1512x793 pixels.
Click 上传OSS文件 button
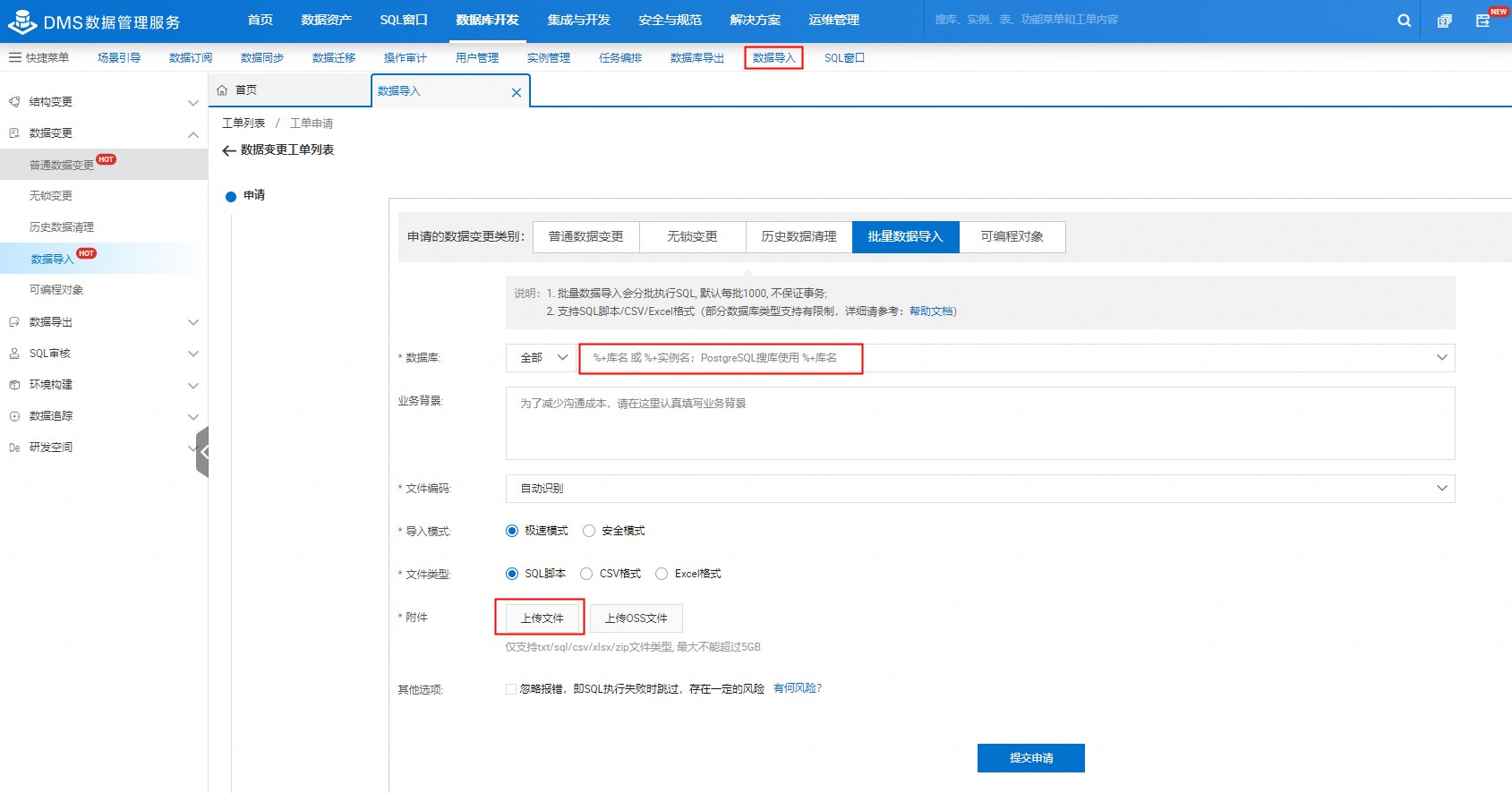click(x=636, y=618)
